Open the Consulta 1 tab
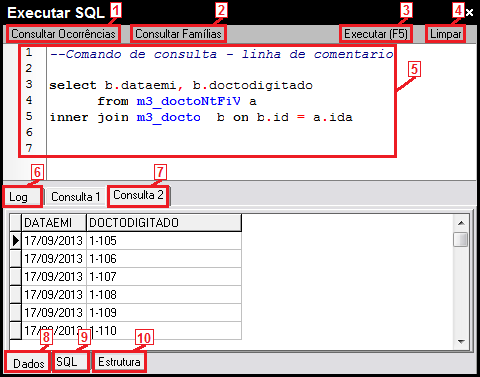Image resolution: width=480 pixels, height=377 pixels. 76,197
